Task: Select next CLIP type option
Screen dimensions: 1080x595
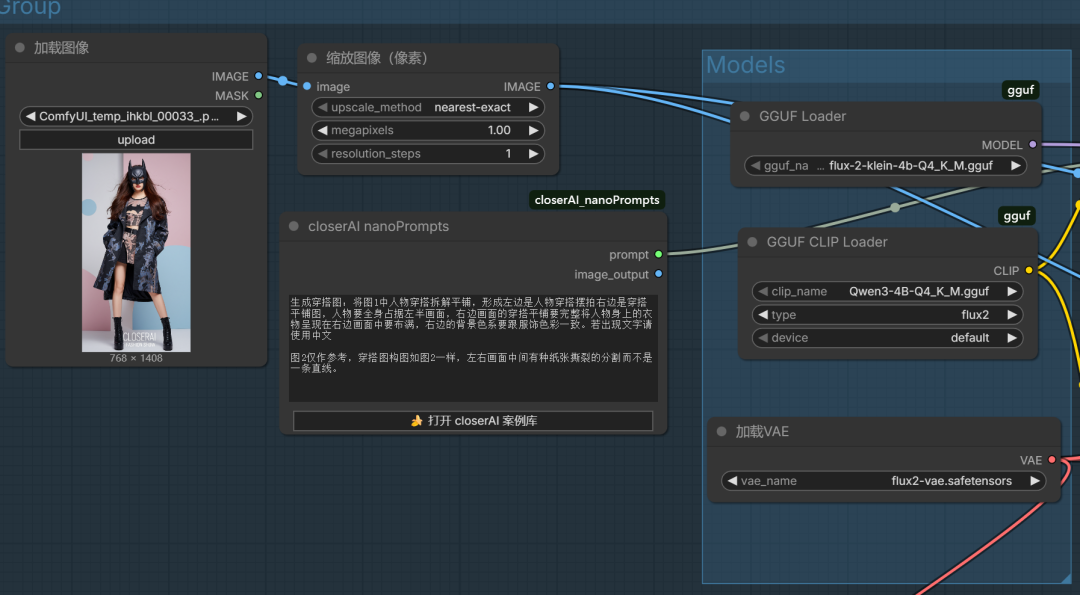Action: tap(1012, 315)
